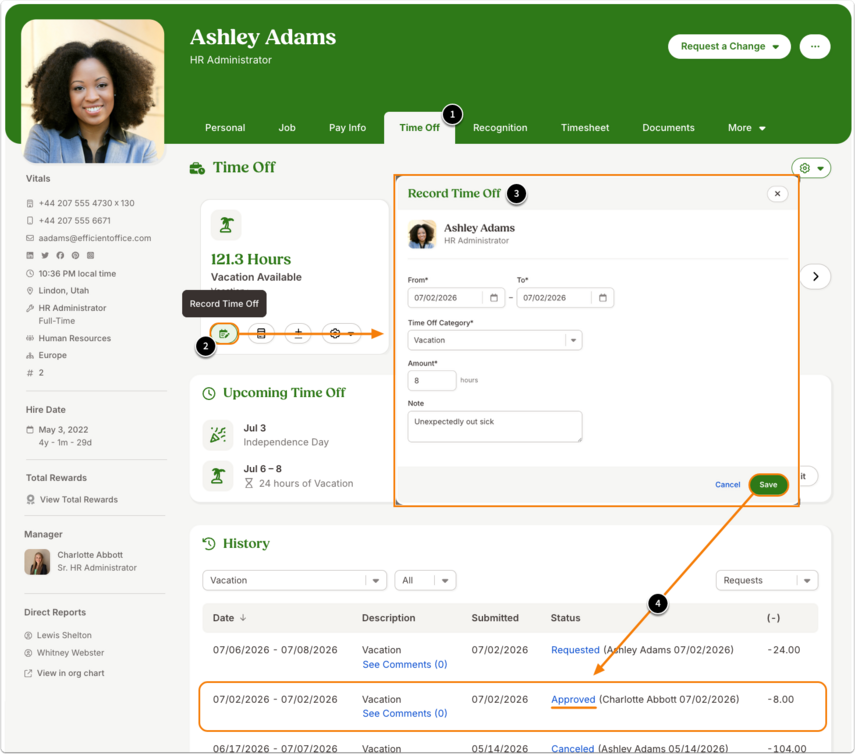The image size is (855, 754).
Task: Open the Request a Change dropdown
Action: point(729,46)
